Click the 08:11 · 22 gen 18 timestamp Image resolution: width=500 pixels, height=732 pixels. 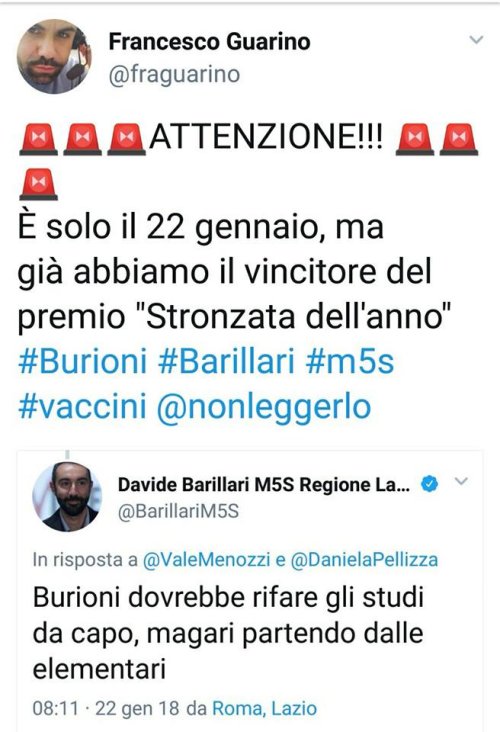click(106, 709)
